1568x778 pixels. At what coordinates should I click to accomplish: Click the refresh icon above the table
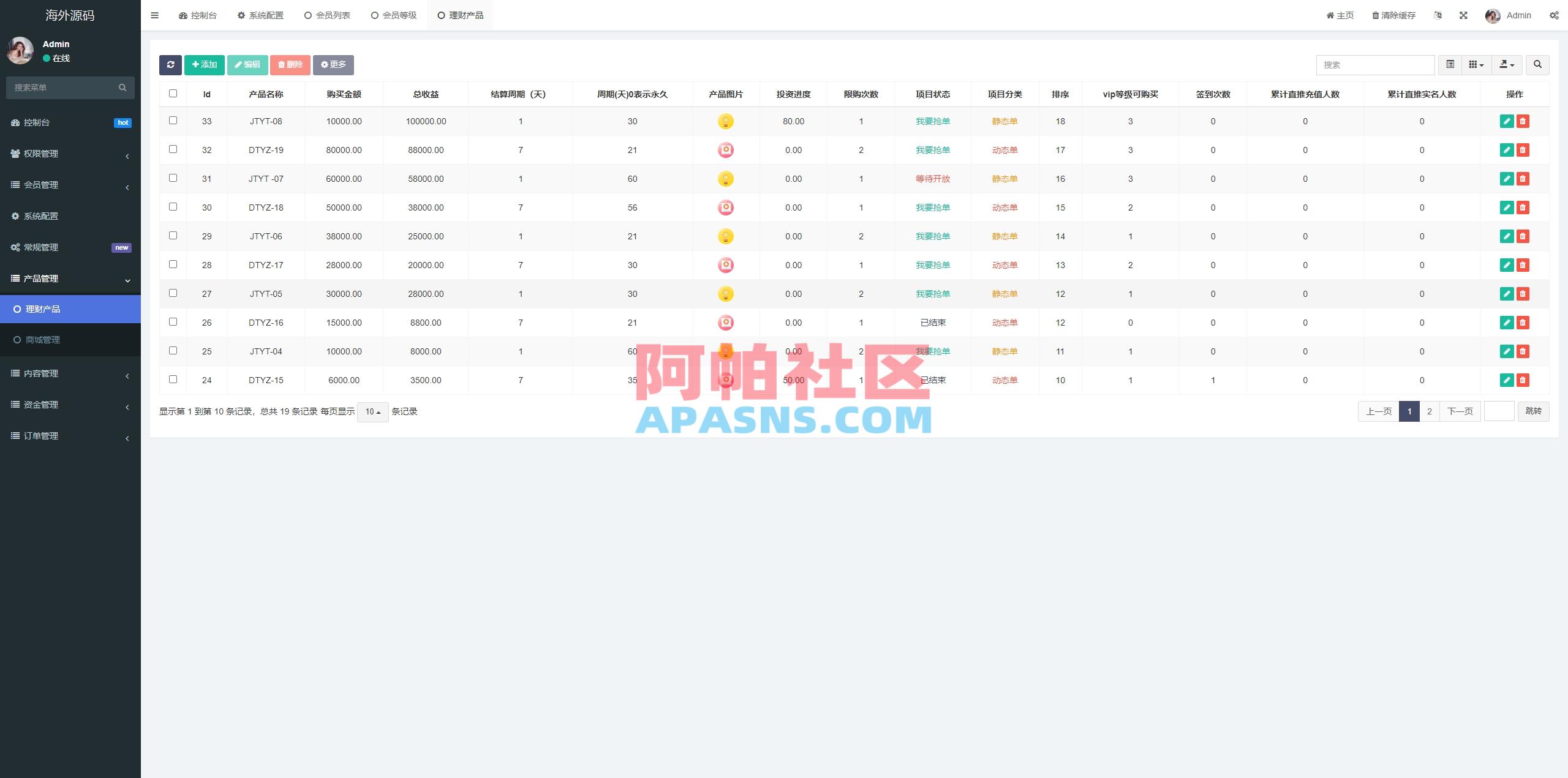(x=170, y=65)
